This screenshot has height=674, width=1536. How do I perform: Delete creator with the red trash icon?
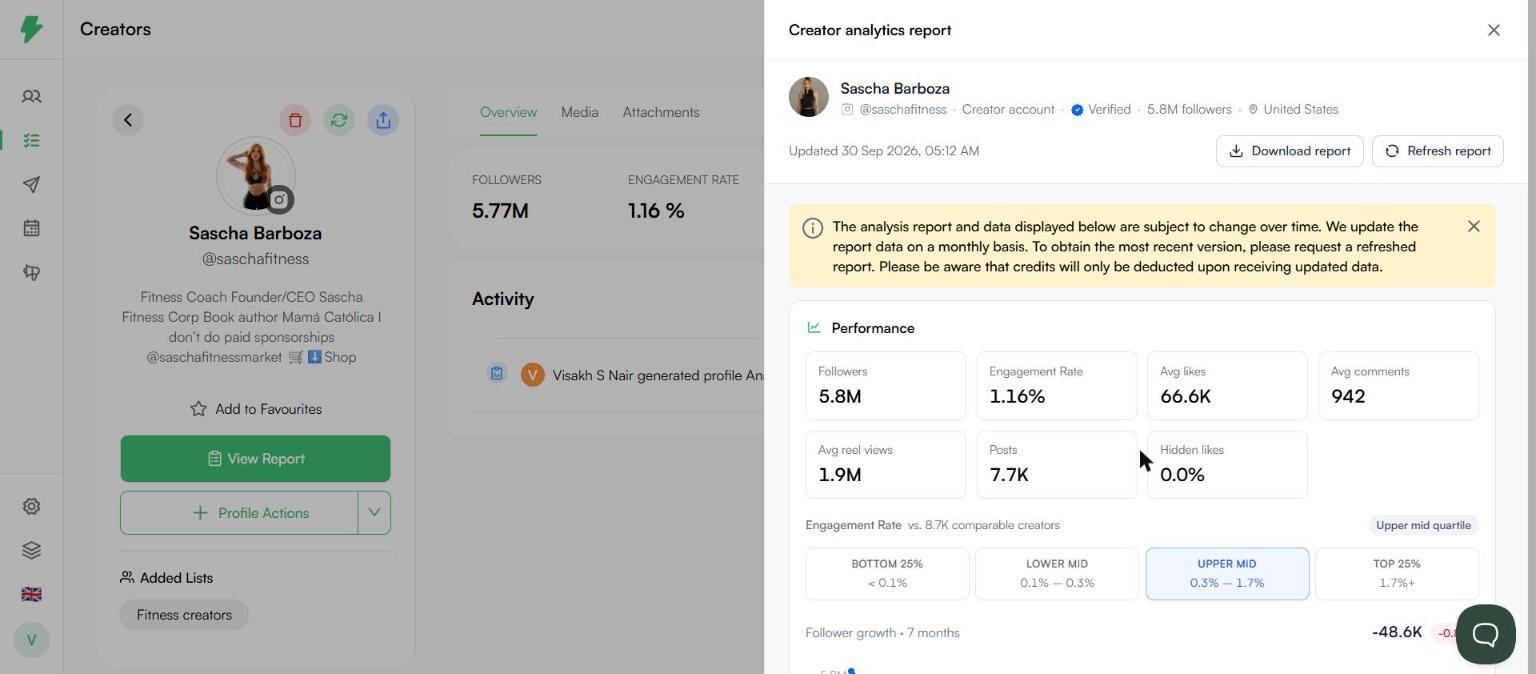pyautogui.click(x=295, y=120)
